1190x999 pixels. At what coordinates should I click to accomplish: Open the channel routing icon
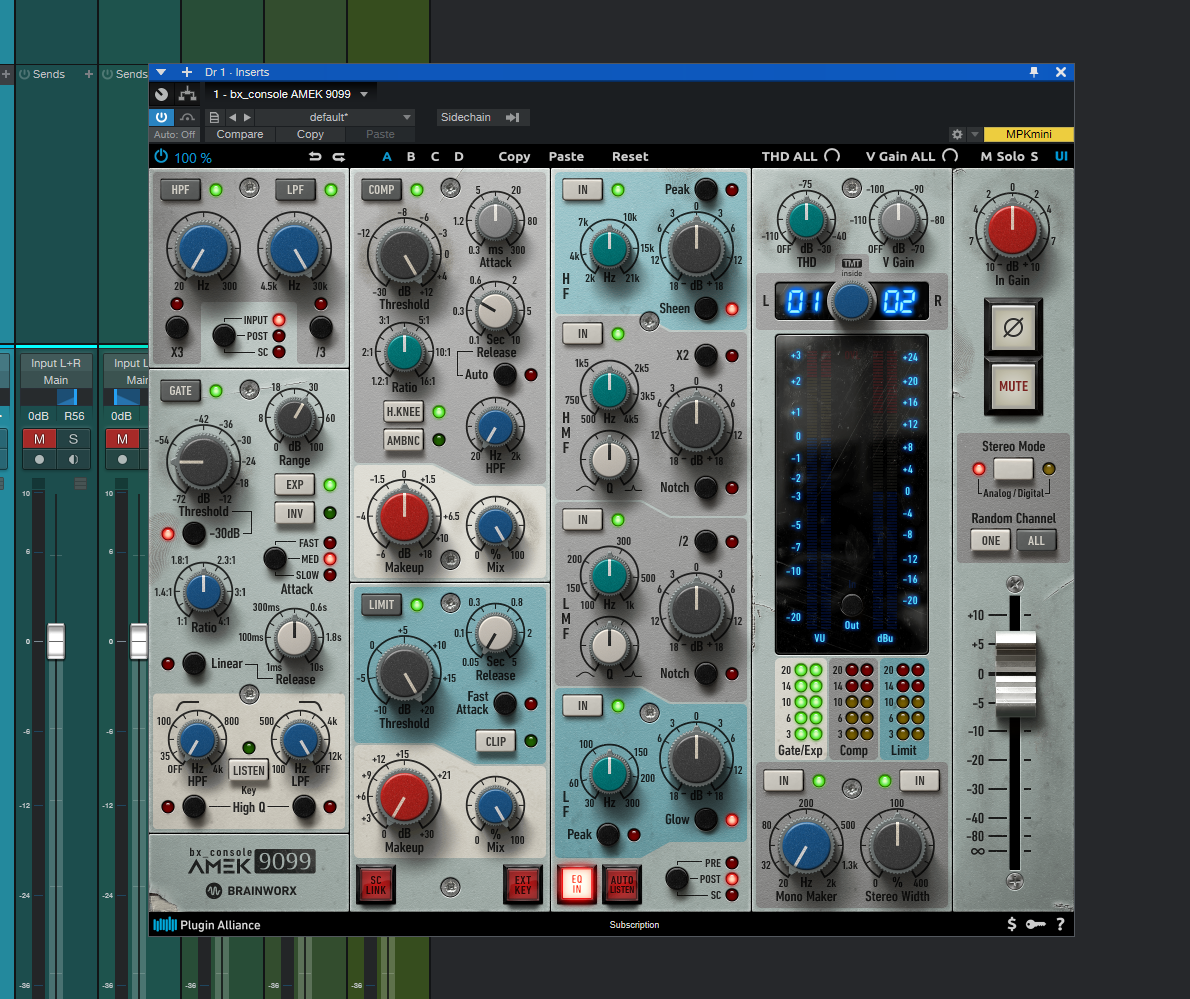coord(187,94)
